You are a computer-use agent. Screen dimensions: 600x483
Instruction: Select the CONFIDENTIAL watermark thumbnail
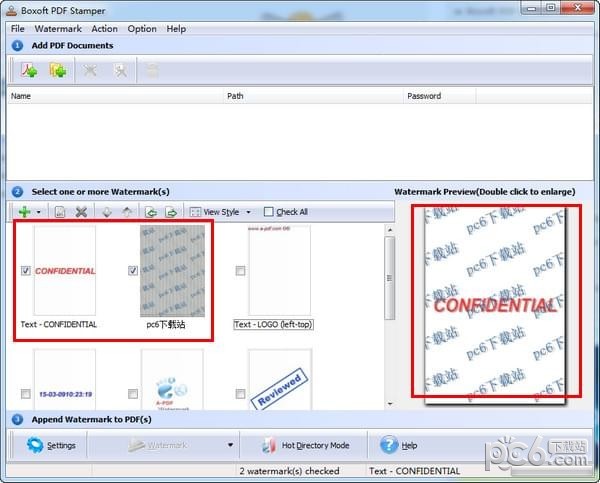[65, 271]
